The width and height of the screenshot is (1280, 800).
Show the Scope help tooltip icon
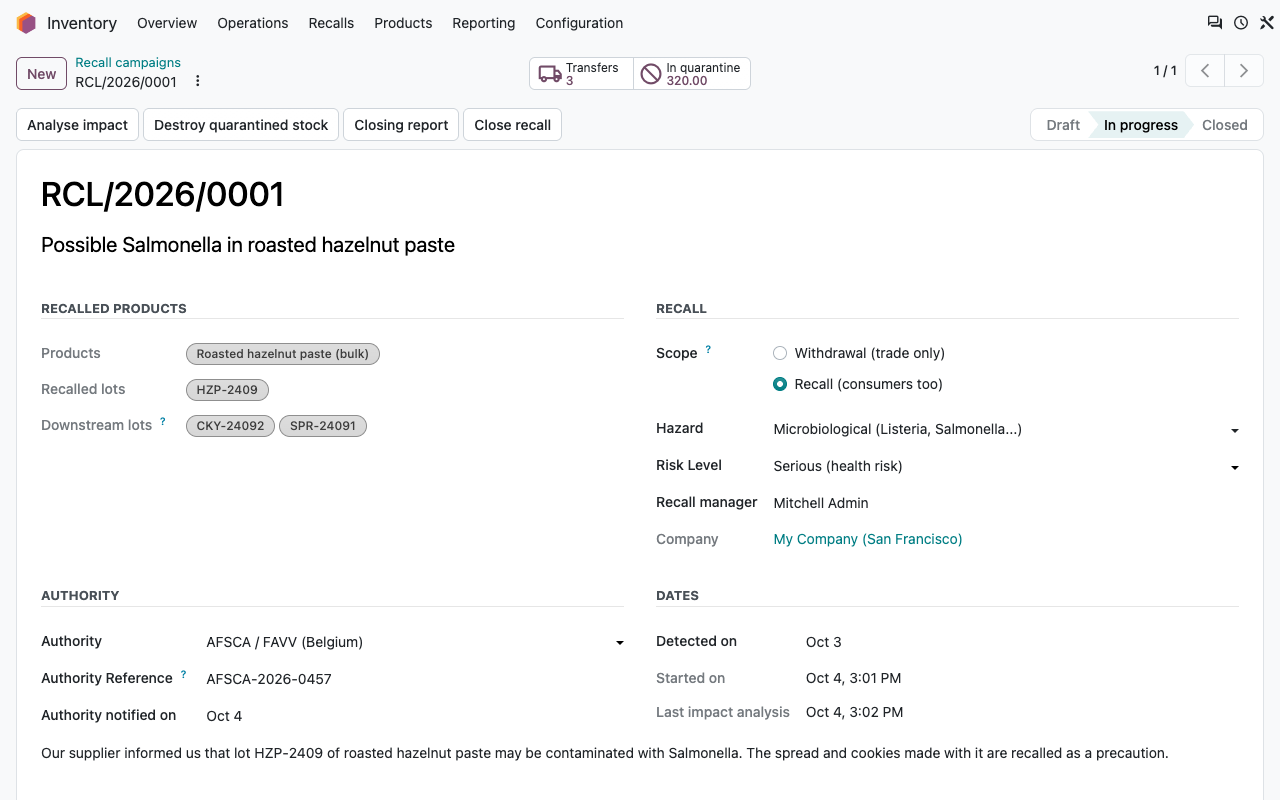point(708,350)
